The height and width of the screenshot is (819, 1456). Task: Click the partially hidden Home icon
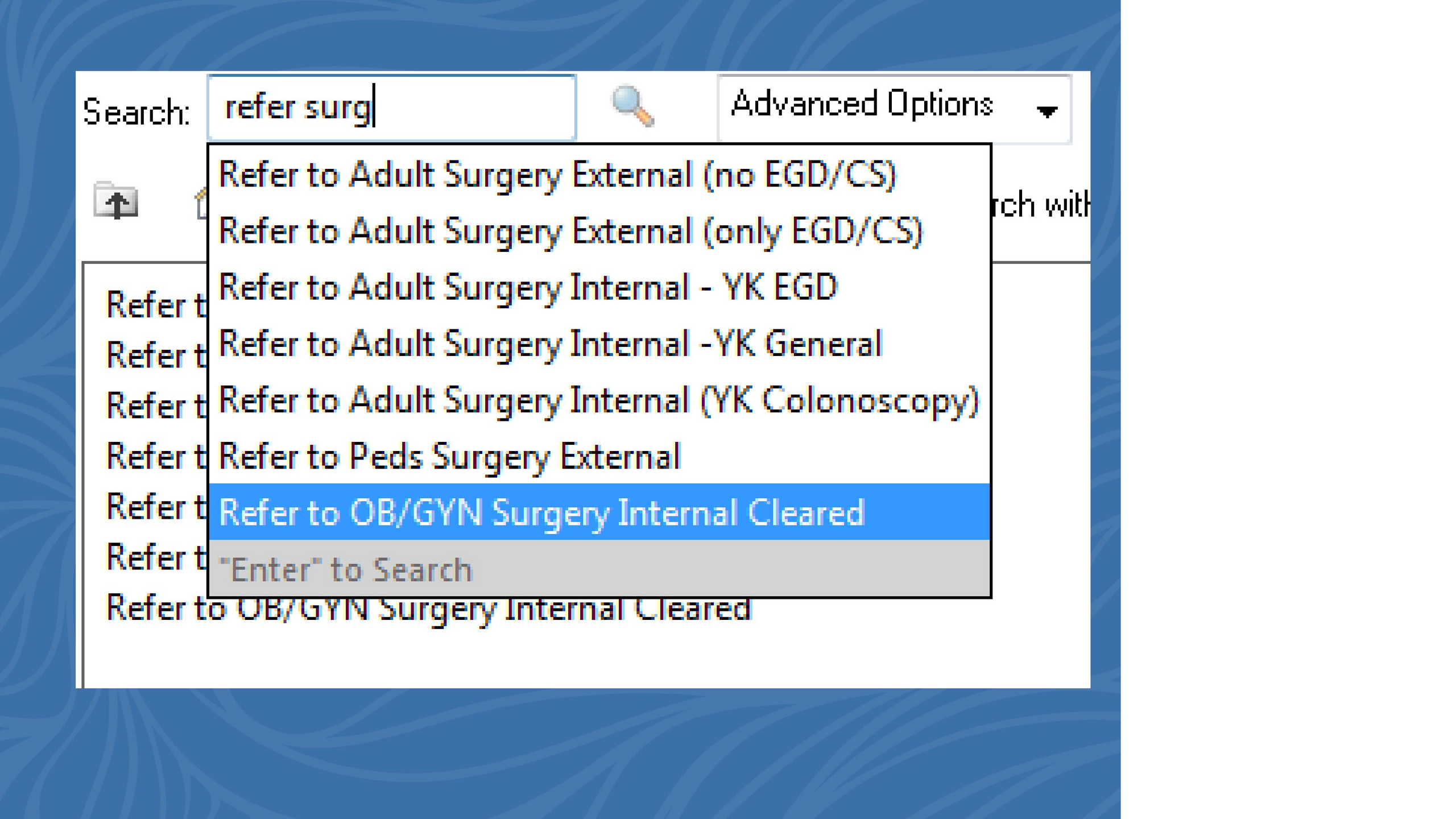(x=201, y=204)
